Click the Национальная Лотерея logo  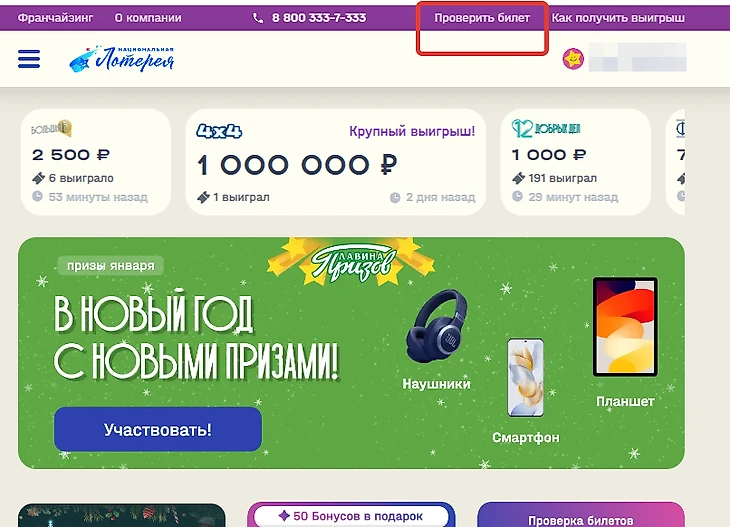(122, 59)
